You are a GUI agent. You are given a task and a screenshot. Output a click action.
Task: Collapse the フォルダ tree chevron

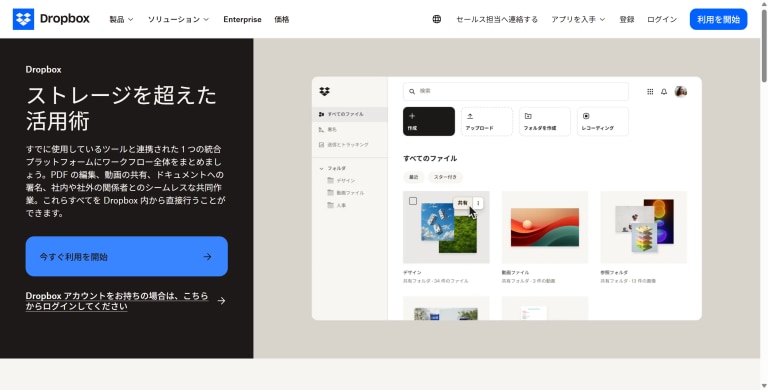coord(321,169)
